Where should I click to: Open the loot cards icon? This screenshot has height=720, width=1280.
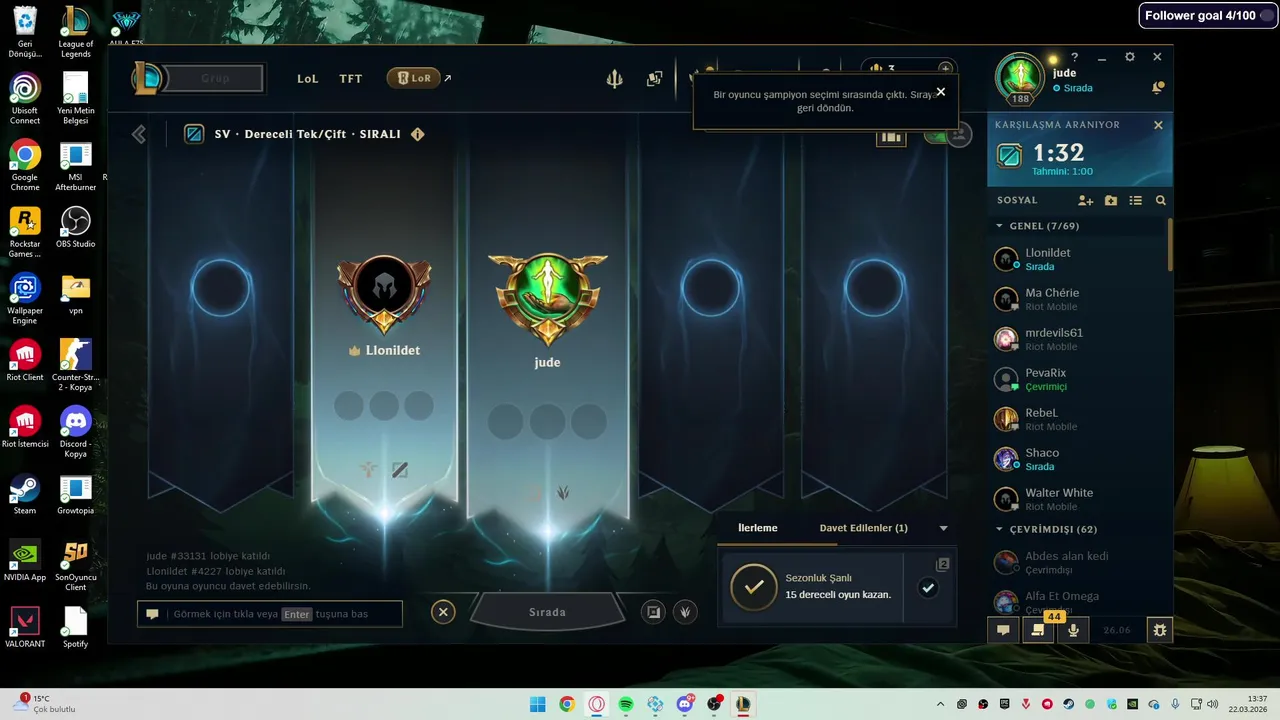(x=654, y=78)
